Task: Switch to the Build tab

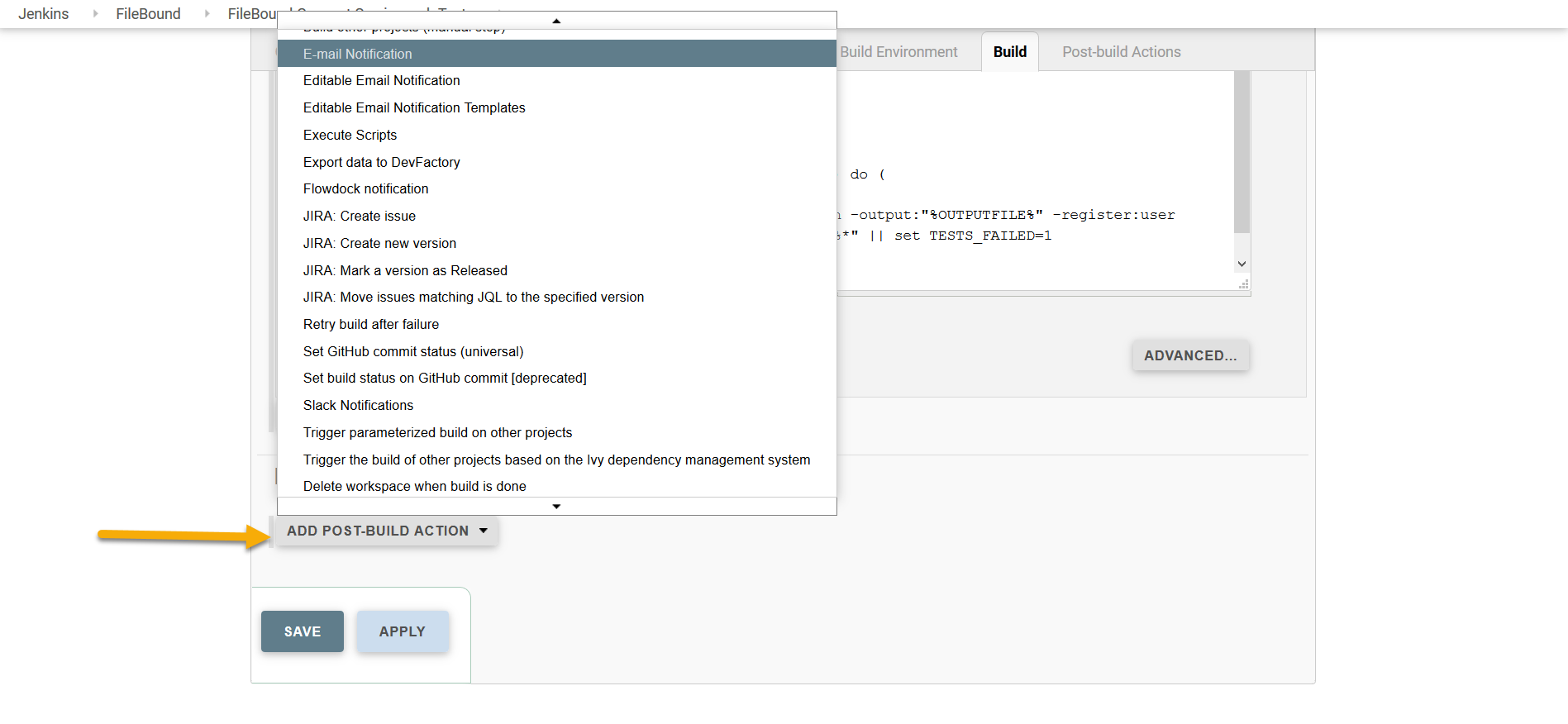Action: [x=1010, y=52]
